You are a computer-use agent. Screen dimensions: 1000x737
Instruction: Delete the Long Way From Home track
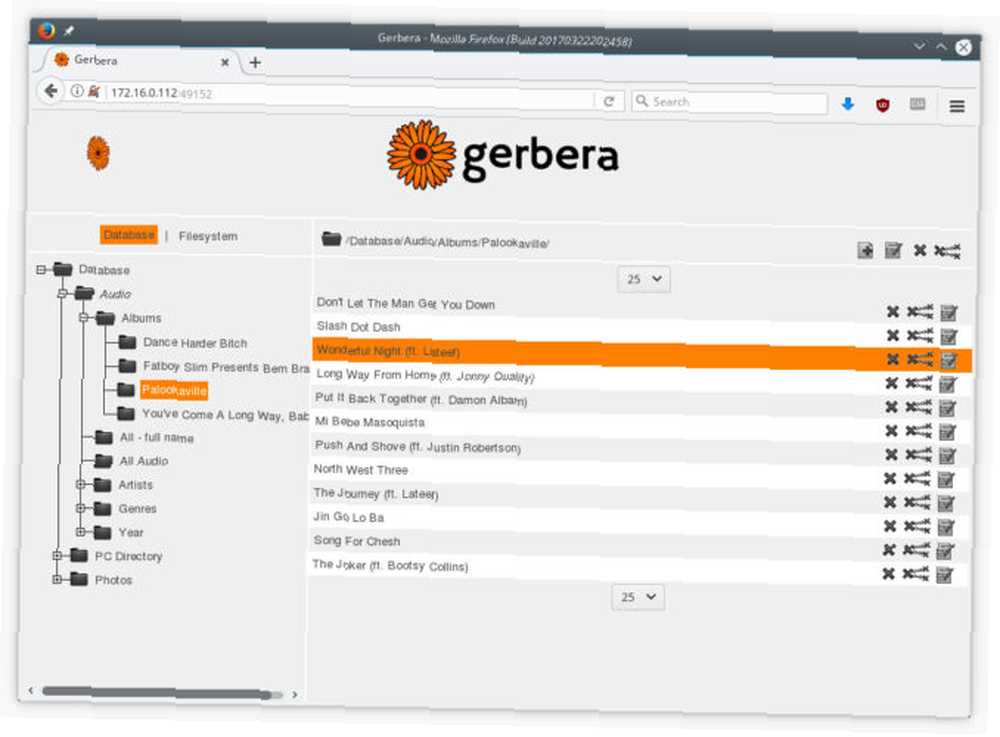coord(892,383)
